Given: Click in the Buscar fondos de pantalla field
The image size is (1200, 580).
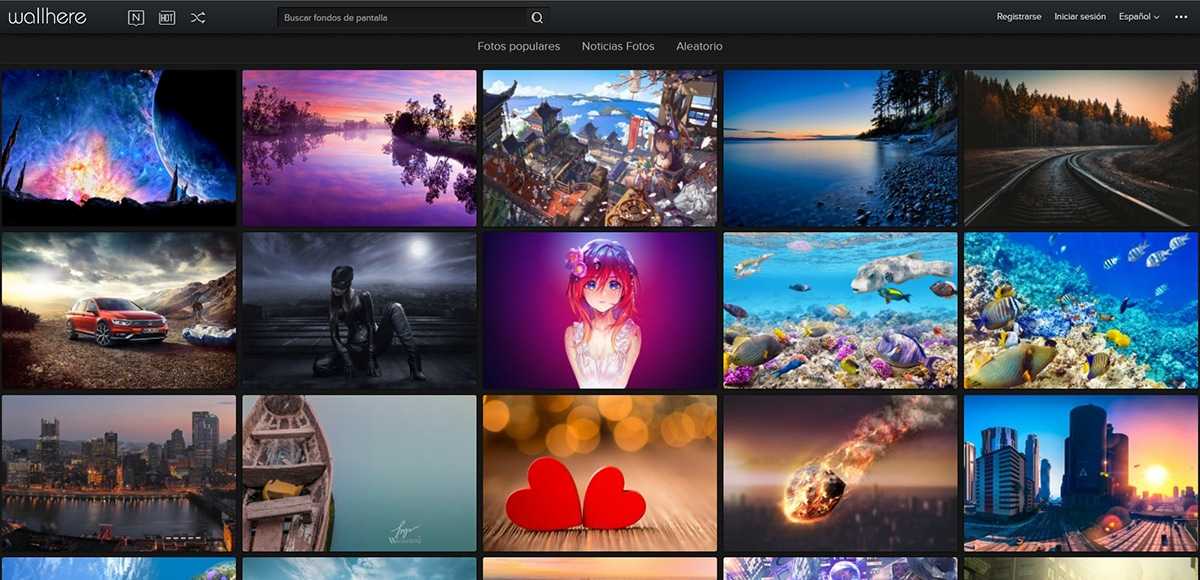Looking at the screenshot, I should tap(402, 17).
